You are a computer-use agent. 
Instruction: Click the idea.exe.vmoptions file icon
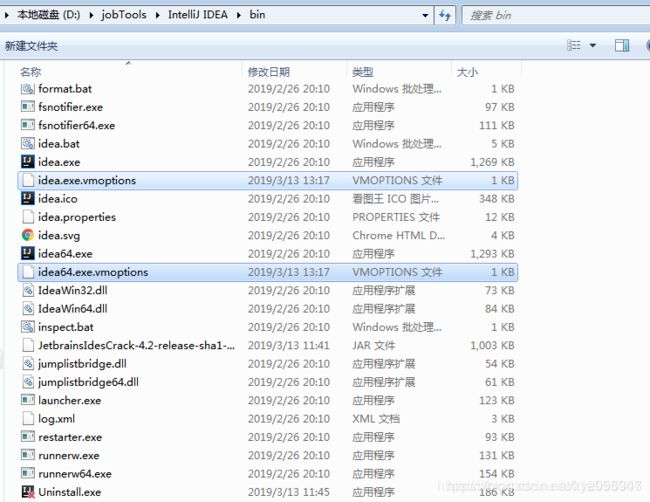pyautogui.click(x=28, y=180)
